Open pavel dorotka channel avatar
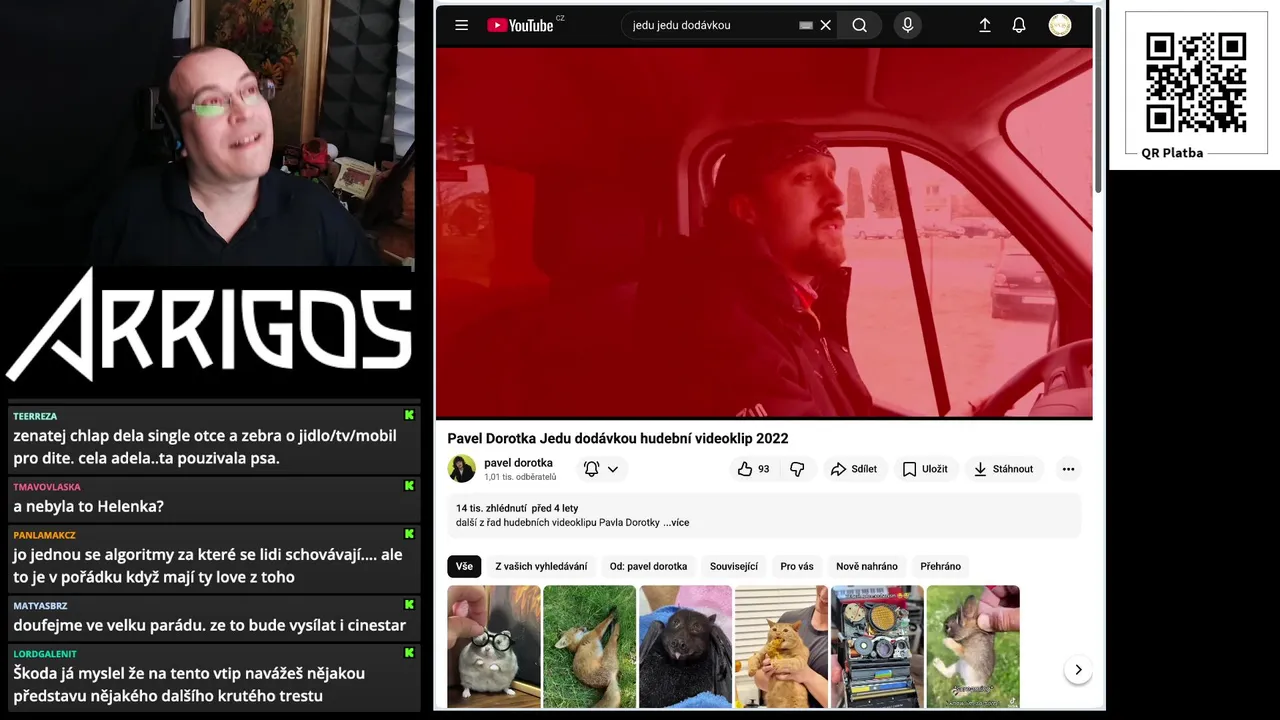This screenshot has width=1280, height=720. click(x=462, y=469)
